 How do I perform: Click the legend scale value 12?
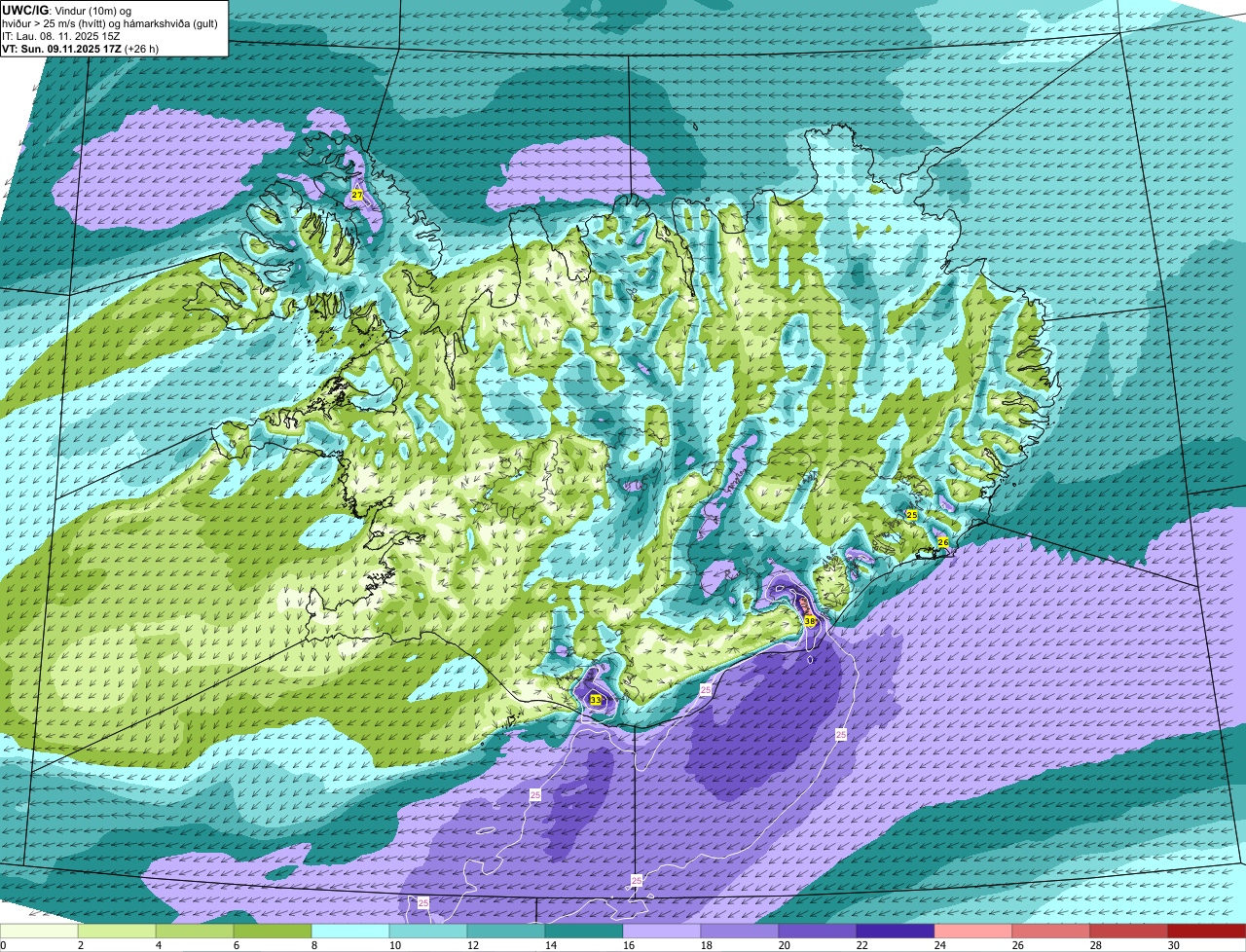[x=472, y=945]
